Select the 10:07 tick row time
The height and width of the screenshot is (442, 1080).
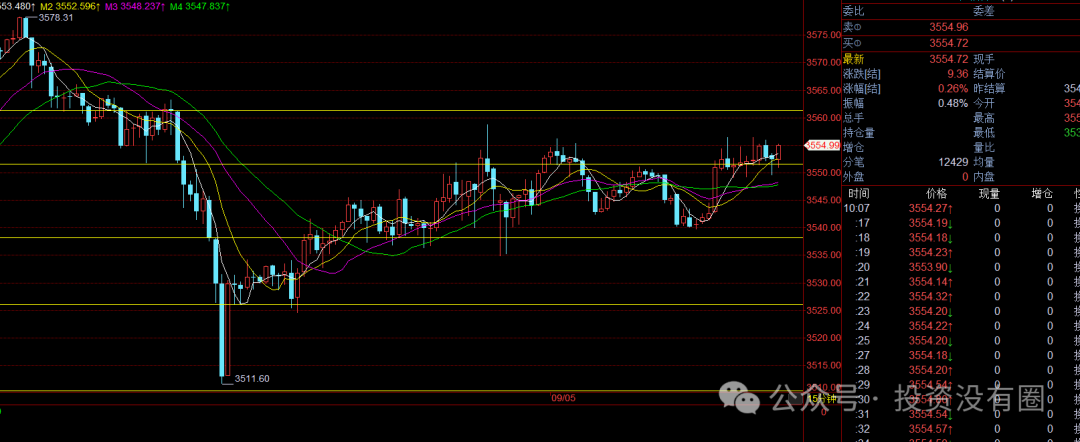(x=858, y=208)
